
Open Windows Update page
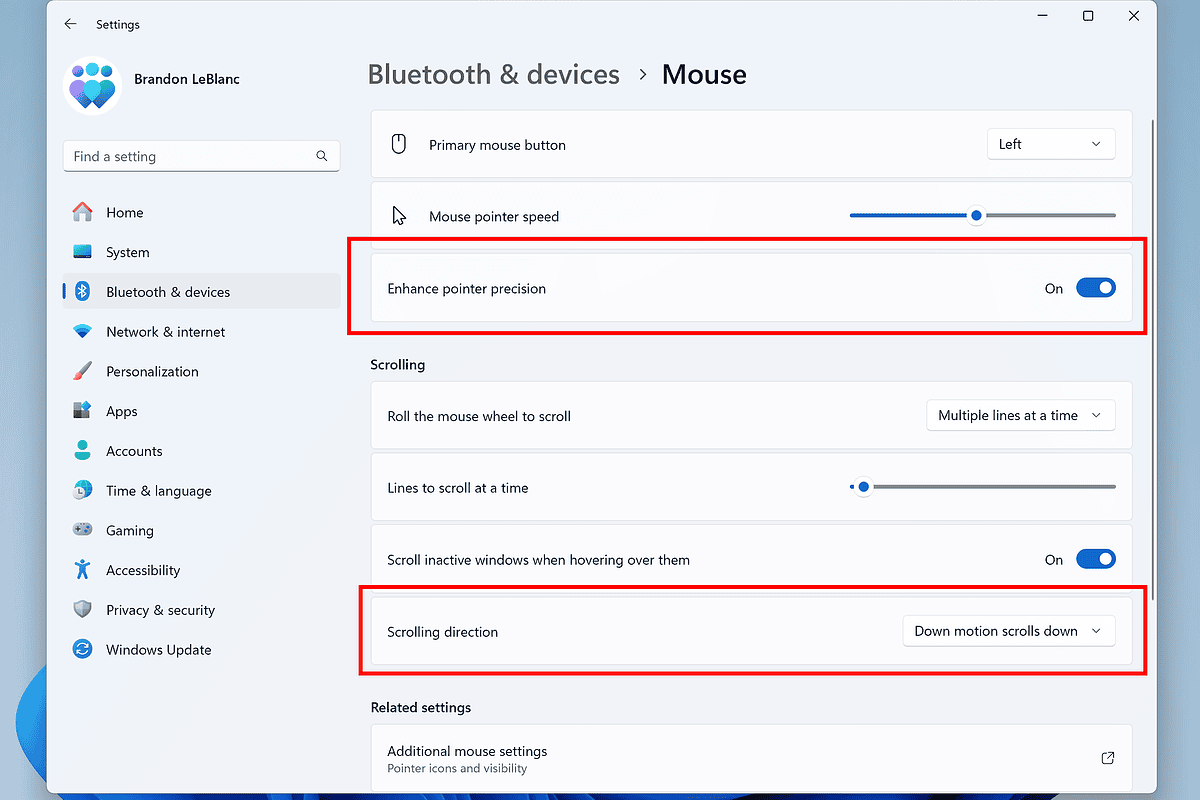pyautogui.click(x=201, y=649)
